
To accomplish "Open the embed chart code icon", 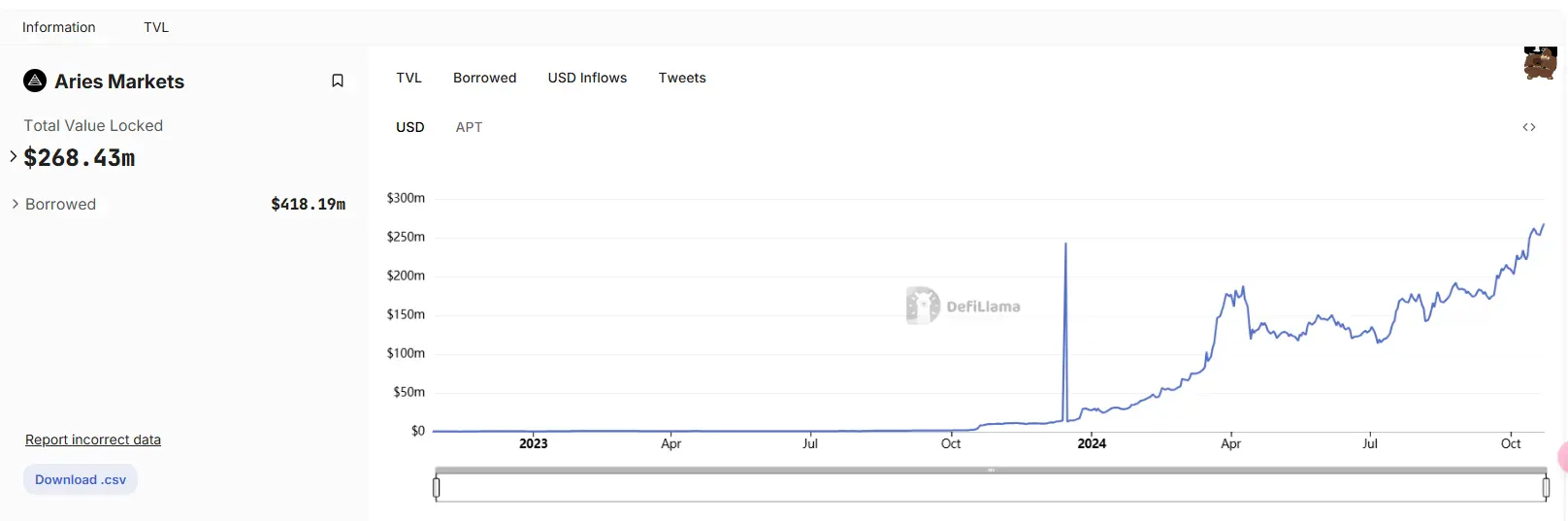I will pyautogui.click(x=1529, y=127).
